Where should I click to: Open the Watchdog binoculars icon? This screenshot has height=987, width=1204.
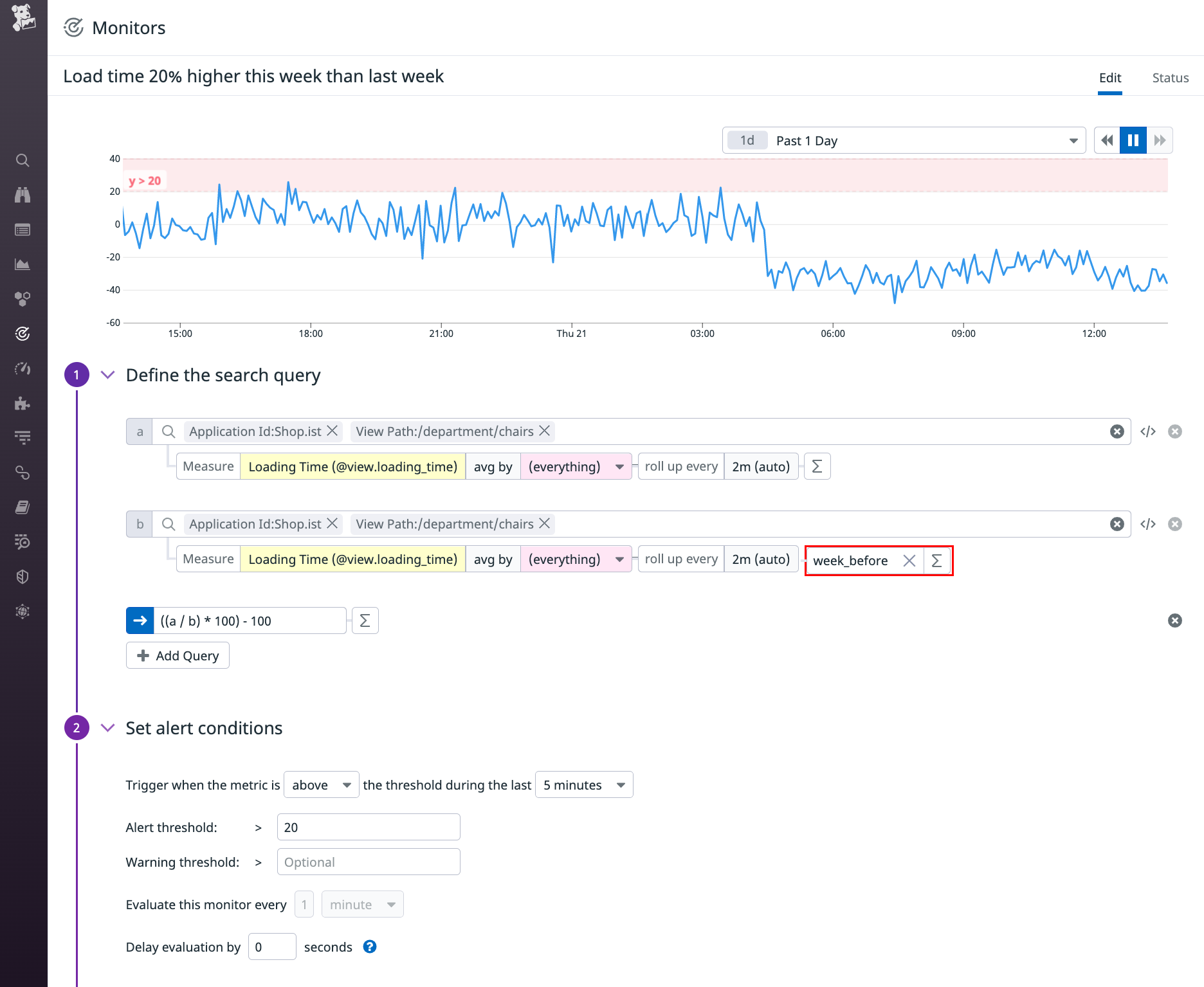(23, 195)
